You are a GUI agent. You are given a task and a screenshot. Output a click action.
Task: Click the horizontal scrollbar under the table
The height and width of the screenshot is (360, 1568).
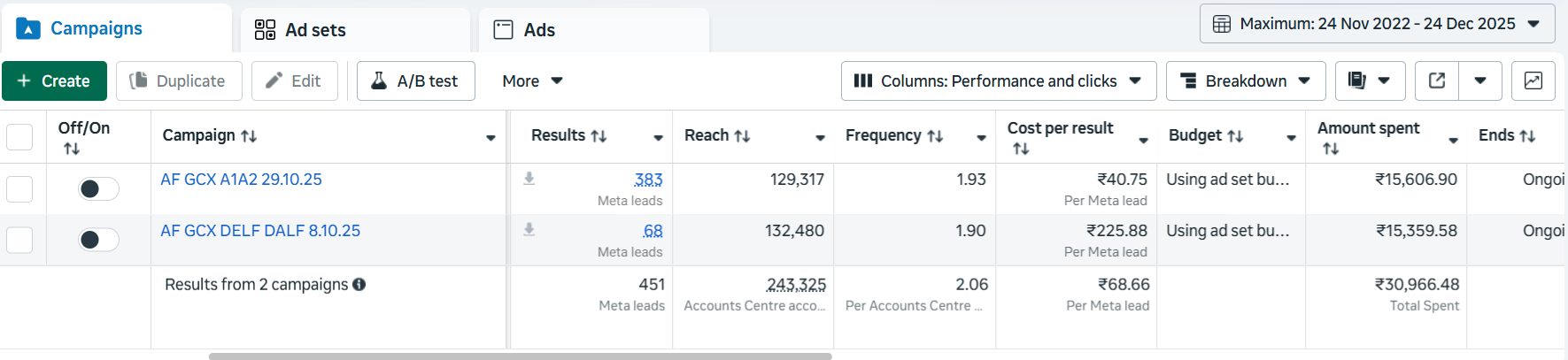520,356
